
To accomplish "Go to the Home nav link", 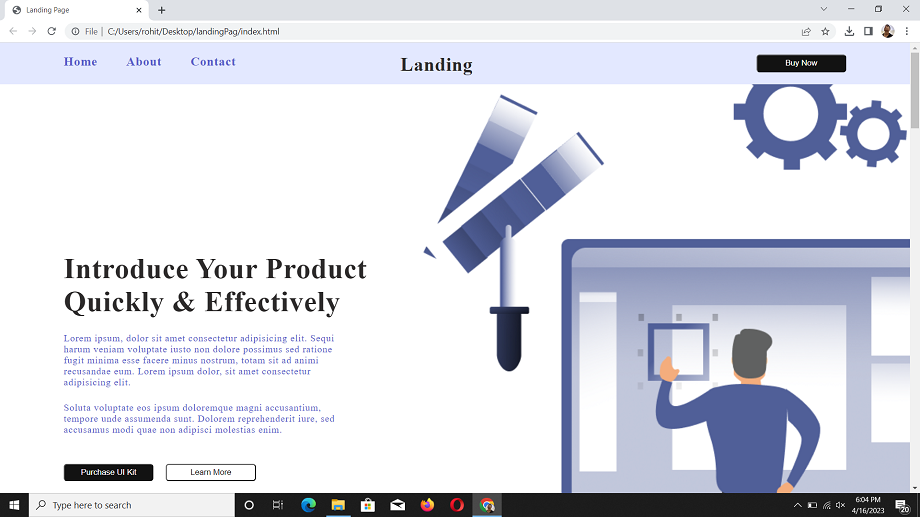I will (x=81, y=62).
